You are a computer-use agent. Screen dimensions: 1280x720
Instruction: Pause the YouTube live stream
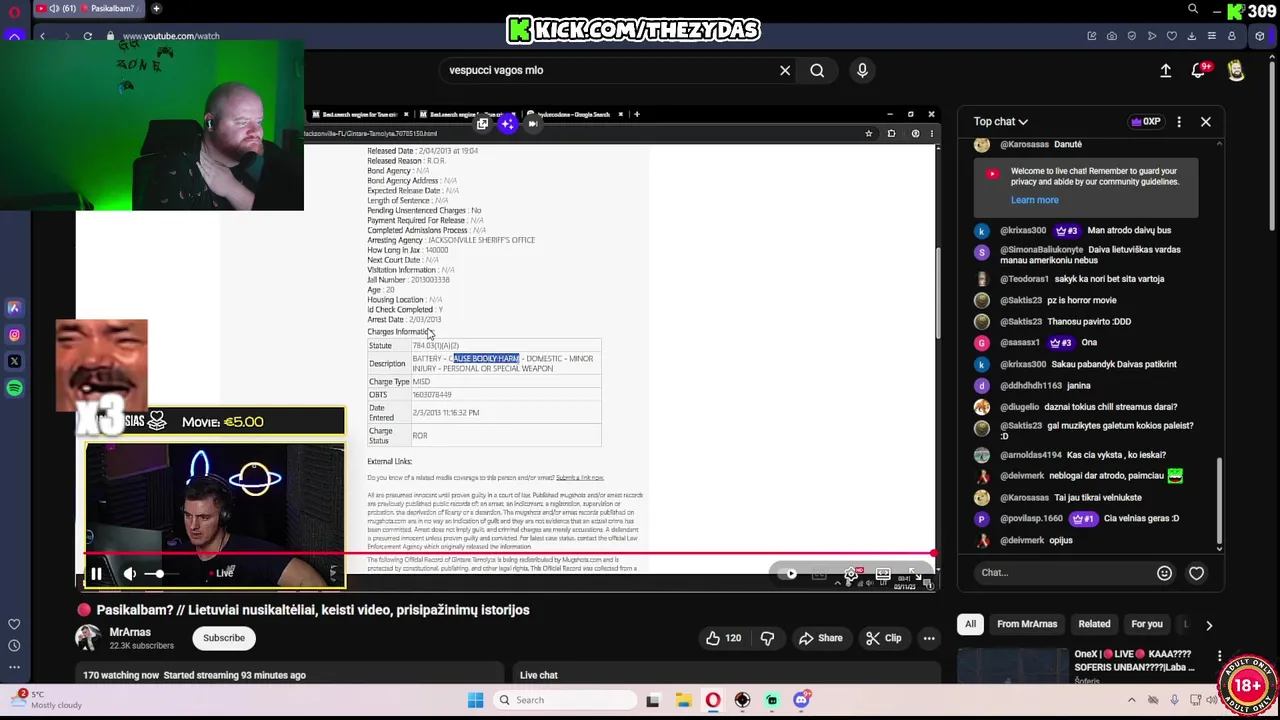(96, 574)
